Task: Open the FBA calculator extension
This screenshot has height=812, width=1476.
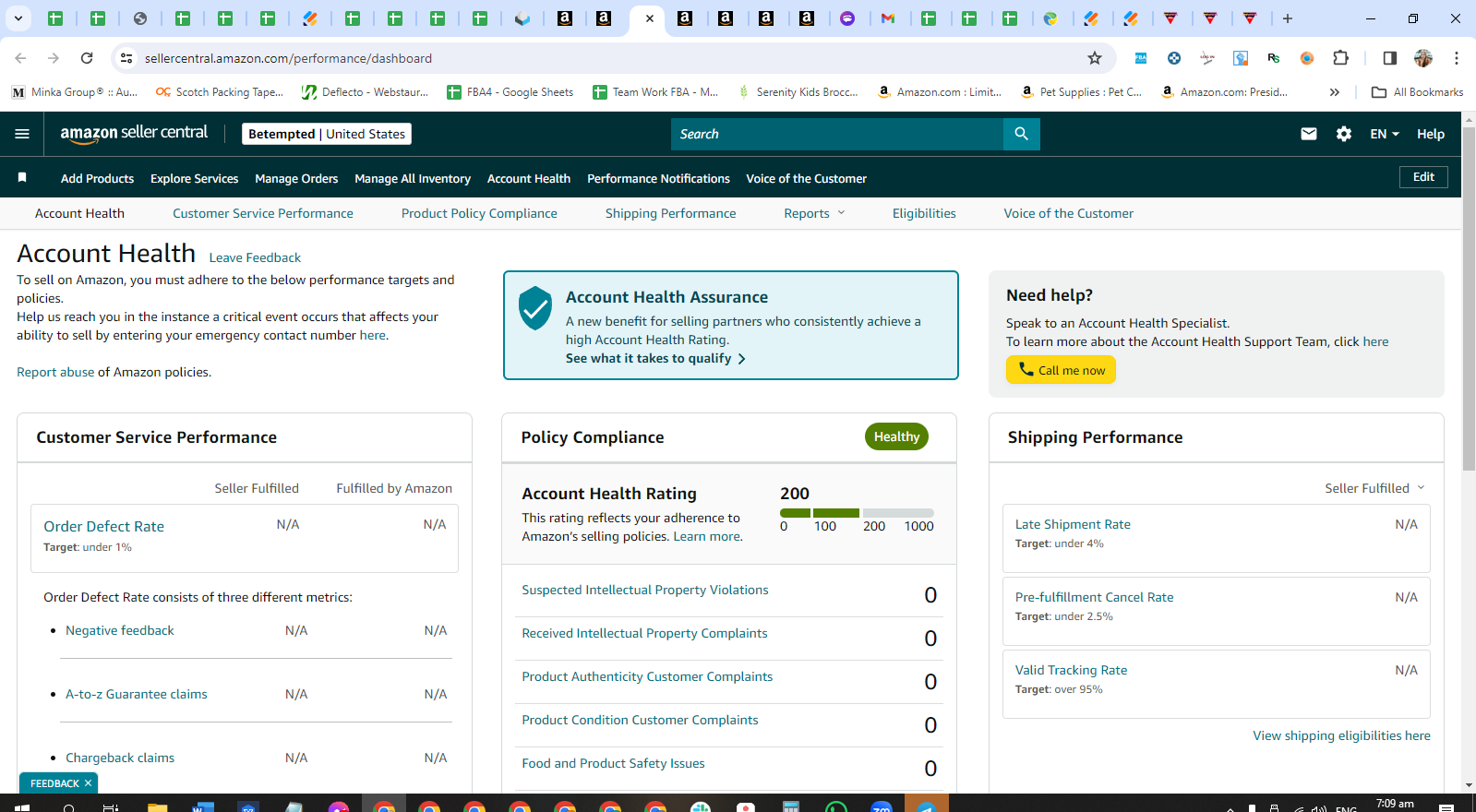Action: [1141, 58]
